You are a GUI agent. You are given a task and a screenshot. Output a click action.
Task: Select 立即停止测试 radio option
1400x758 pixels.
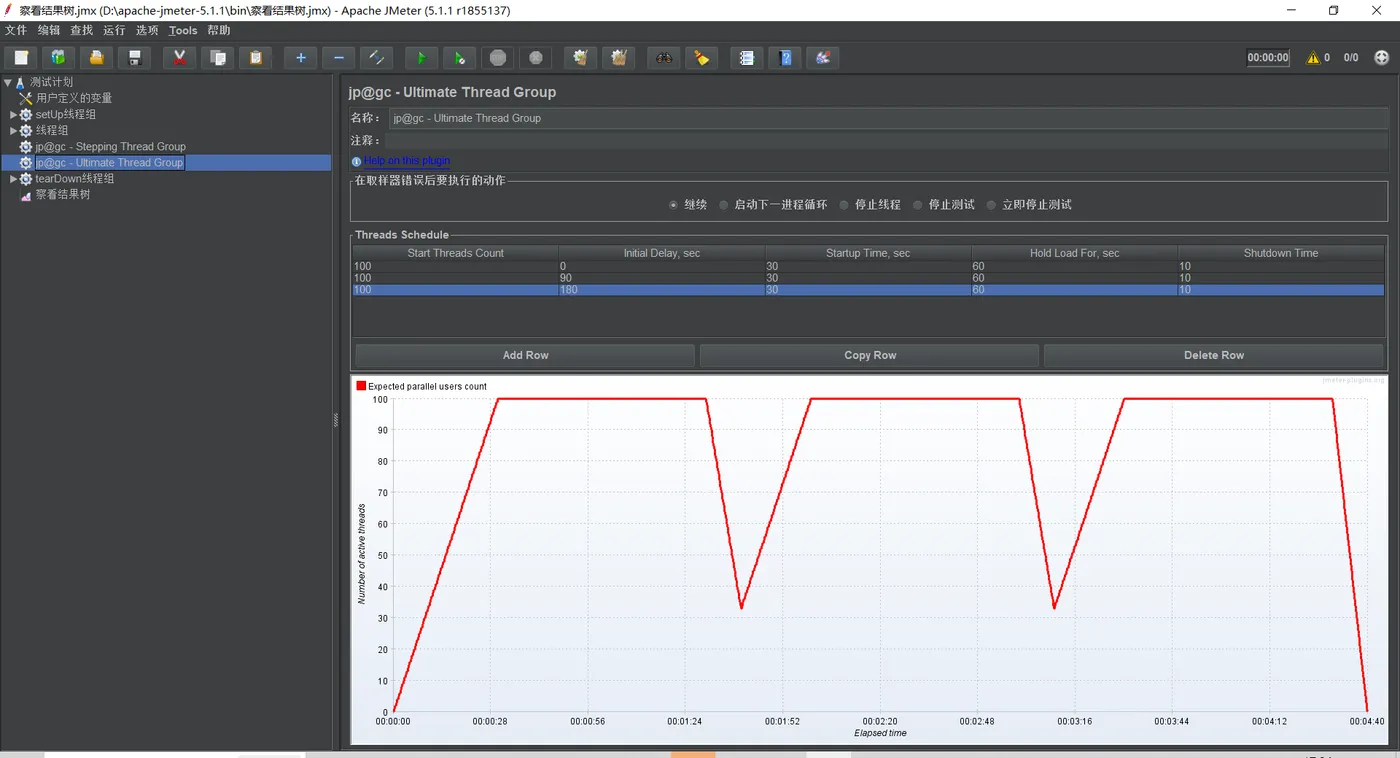(x=992, y=205)
